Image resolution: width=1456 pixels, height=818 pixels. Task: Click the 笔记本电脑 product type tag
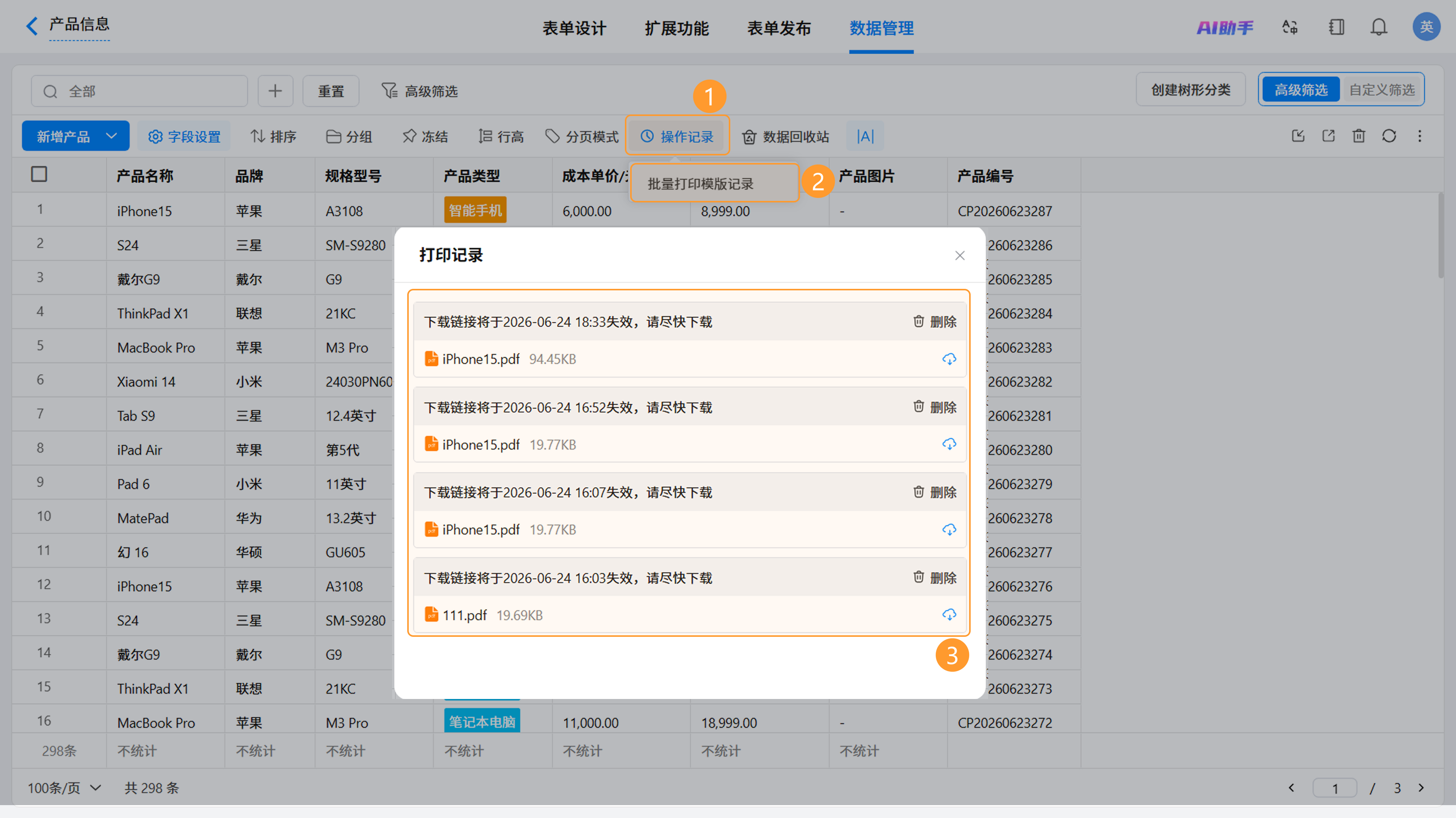(482, 721)
